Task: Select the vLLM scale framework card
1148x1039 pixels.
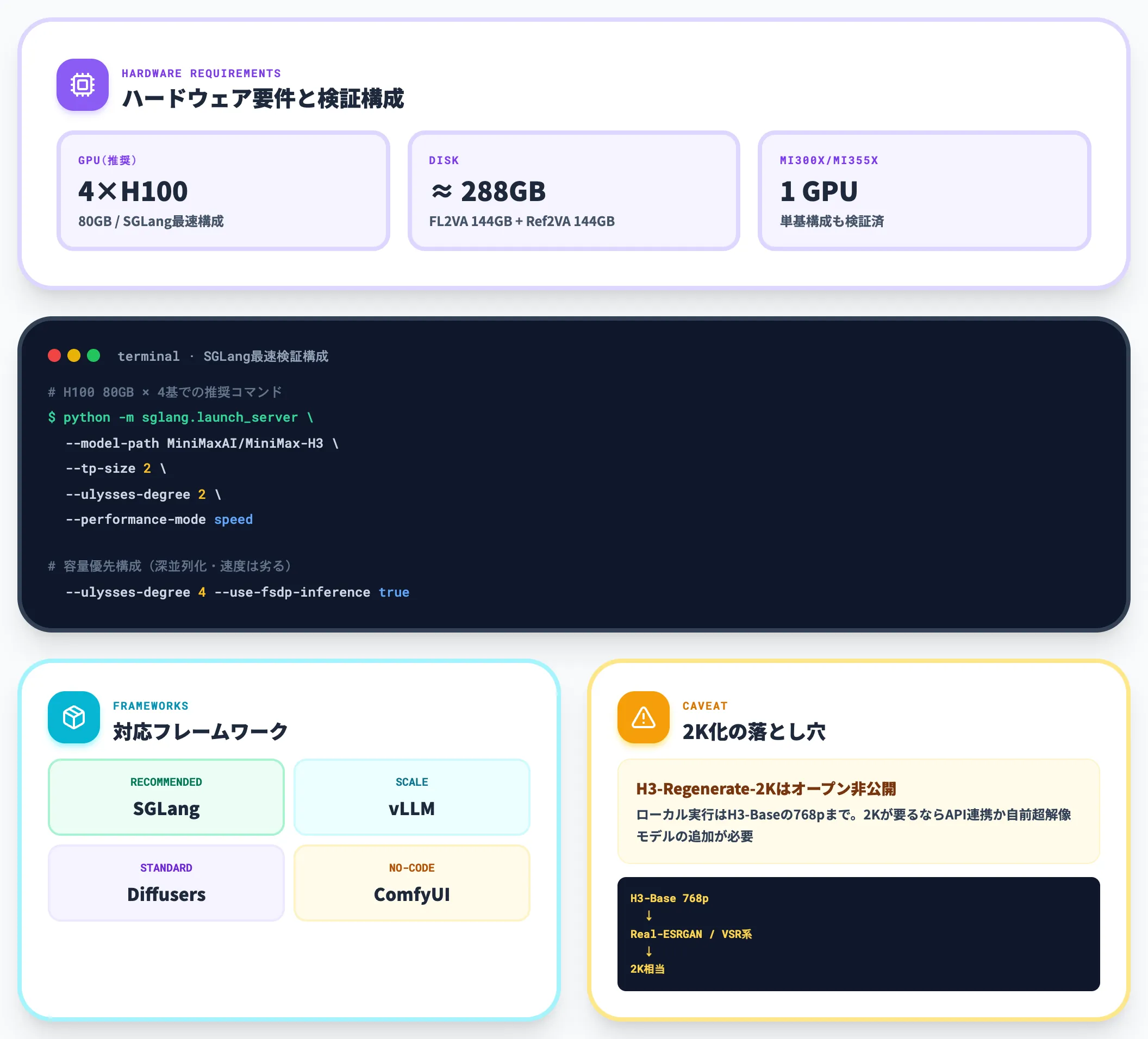Action: pos(411,797)
